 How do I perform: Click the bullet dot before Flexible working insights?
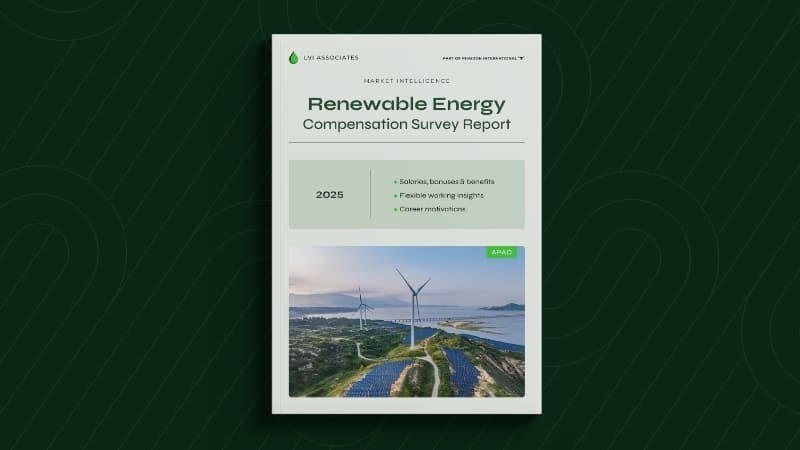point(396,195)
